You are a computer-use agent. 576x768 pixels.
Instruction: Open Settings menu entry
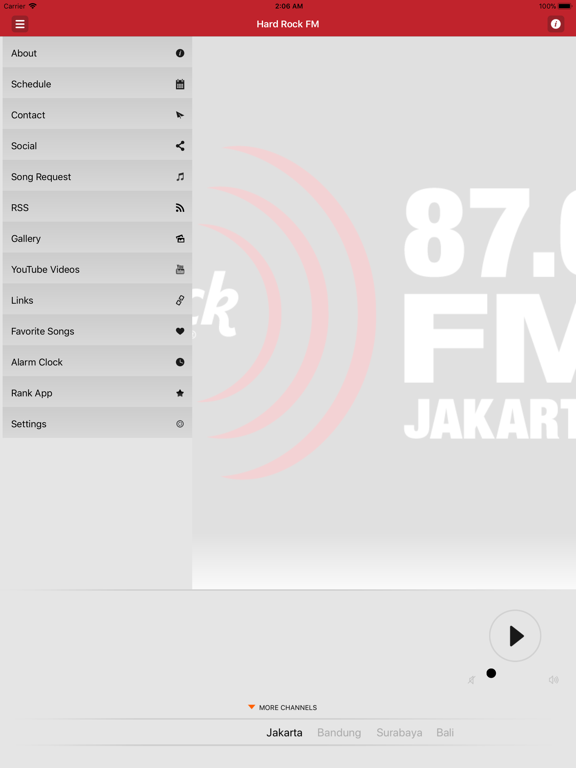point(97,423)
